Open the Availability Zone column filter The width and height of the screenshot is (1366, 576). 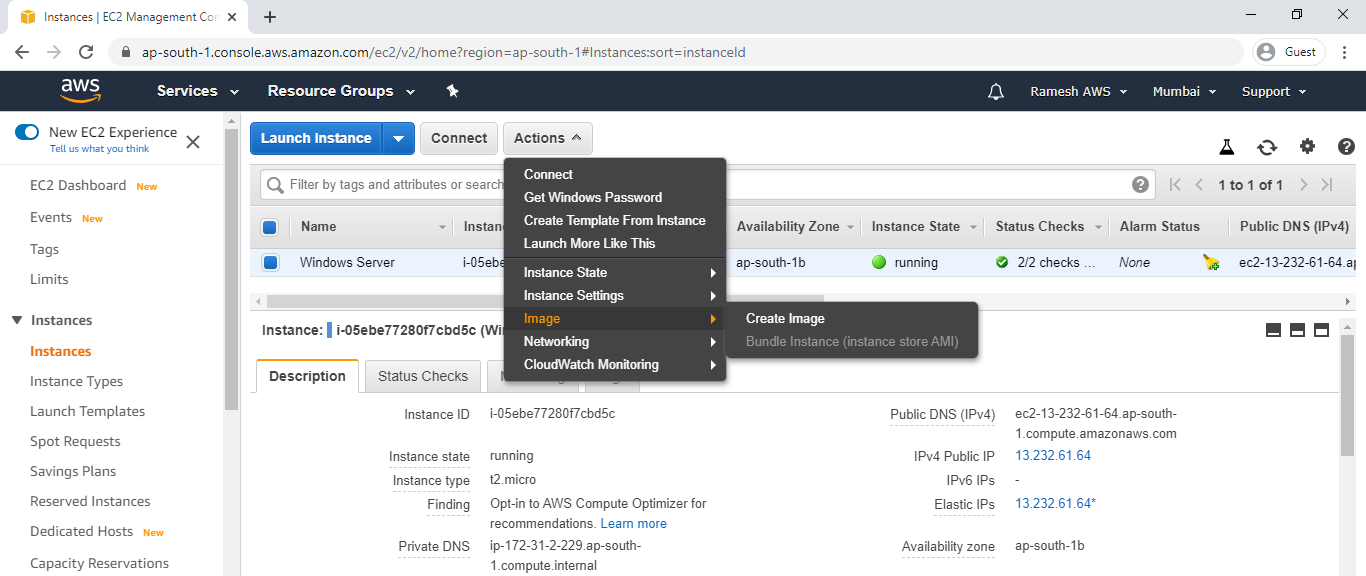[850, 227]
